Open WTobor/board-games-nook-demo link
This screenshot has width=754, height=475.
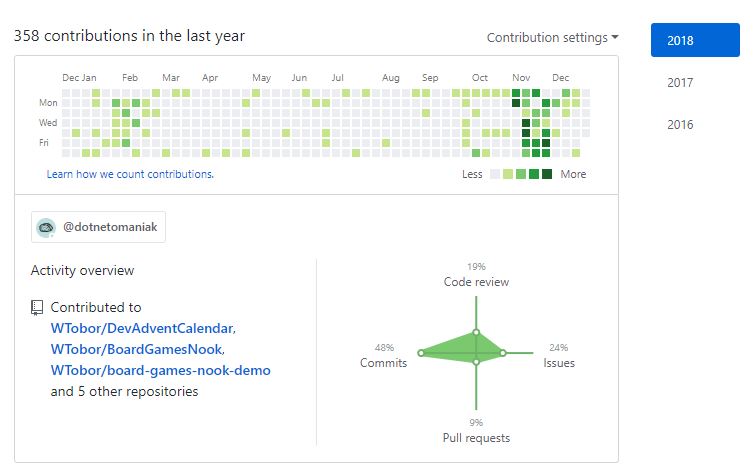tap(160, 370)
